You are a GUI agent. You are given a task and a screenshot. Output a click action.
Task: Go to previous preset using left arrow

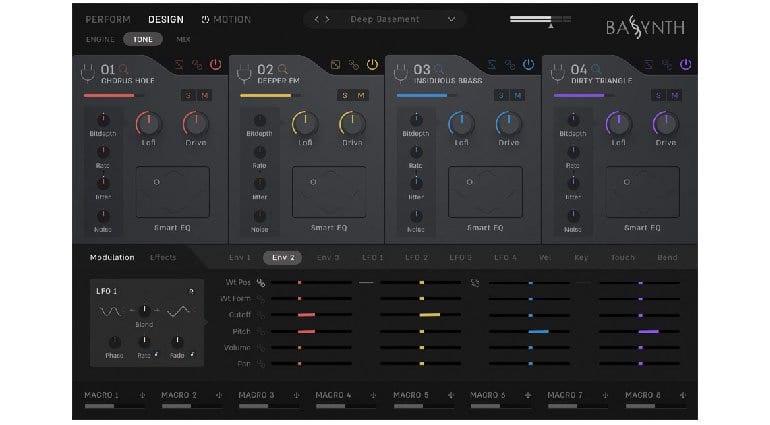click(316, 19)
